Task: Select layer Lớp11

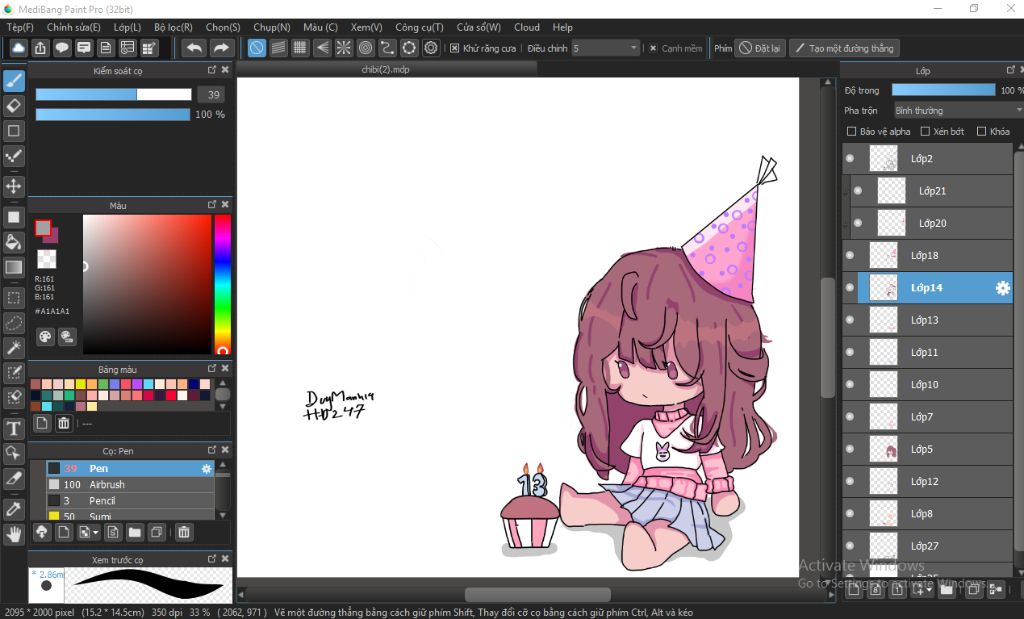Action: coord(928,353)
